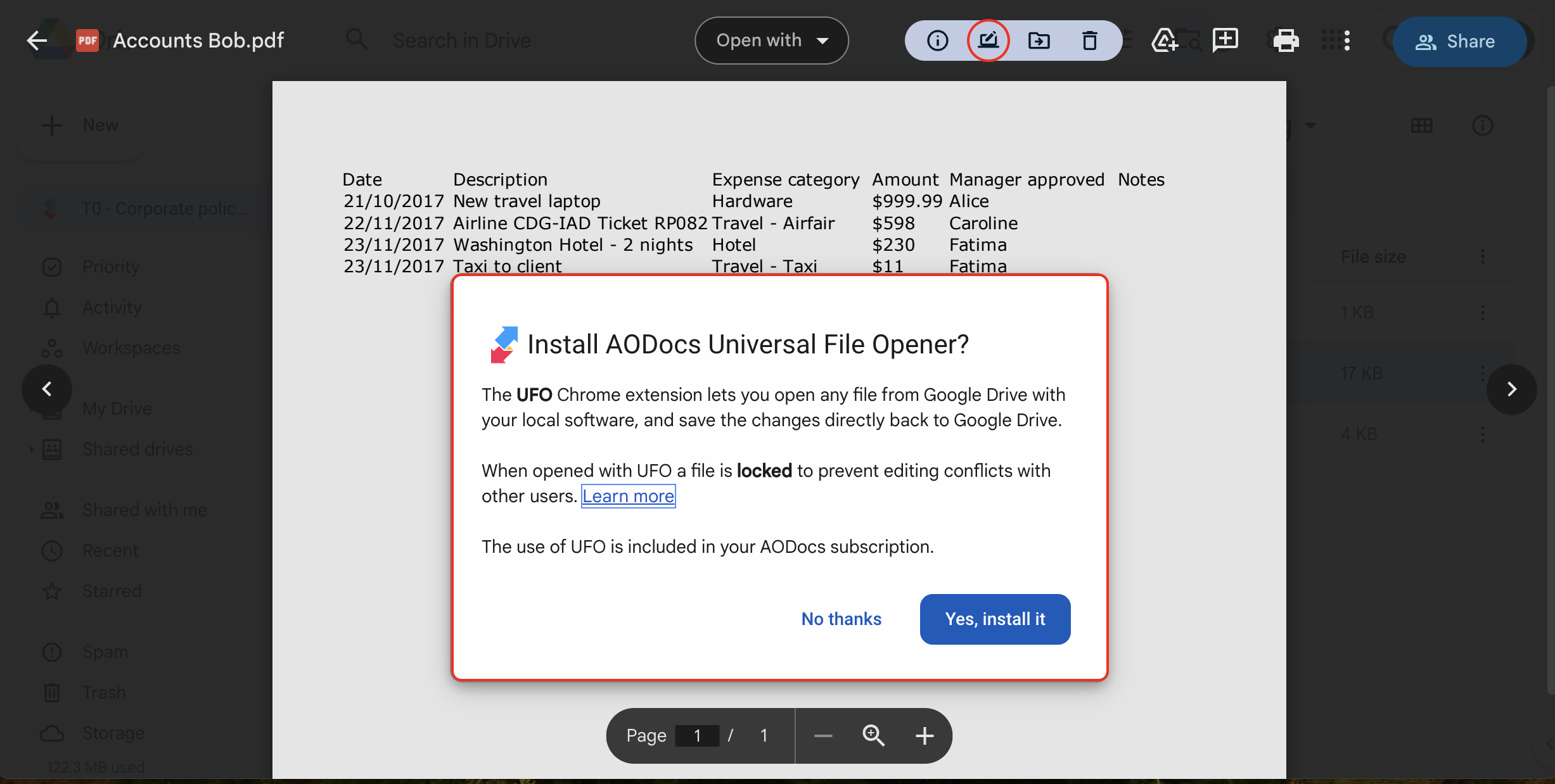This screenshot has width=1555, height=784.
Task: Go to previous file with left chevron
Action: pos(47,389)
